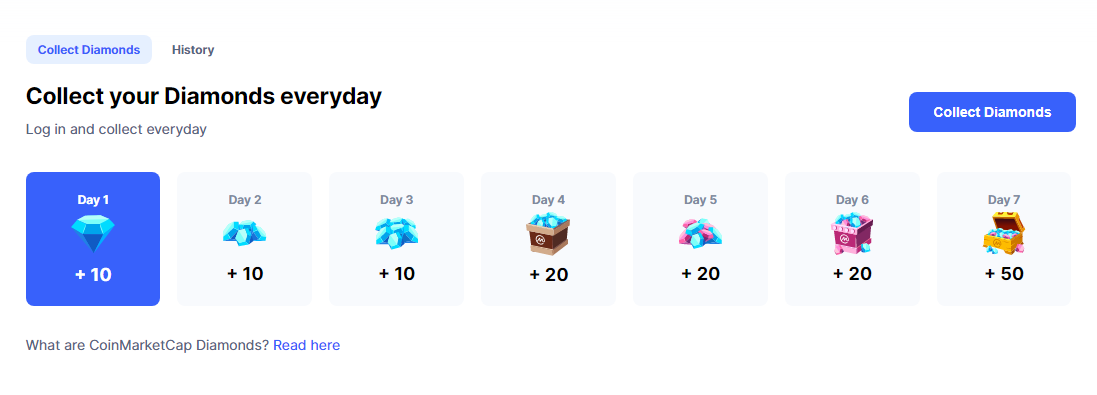Screen dimensions: 1097x395
Task: Open the Read here link
Action: (x=306, y=345)
